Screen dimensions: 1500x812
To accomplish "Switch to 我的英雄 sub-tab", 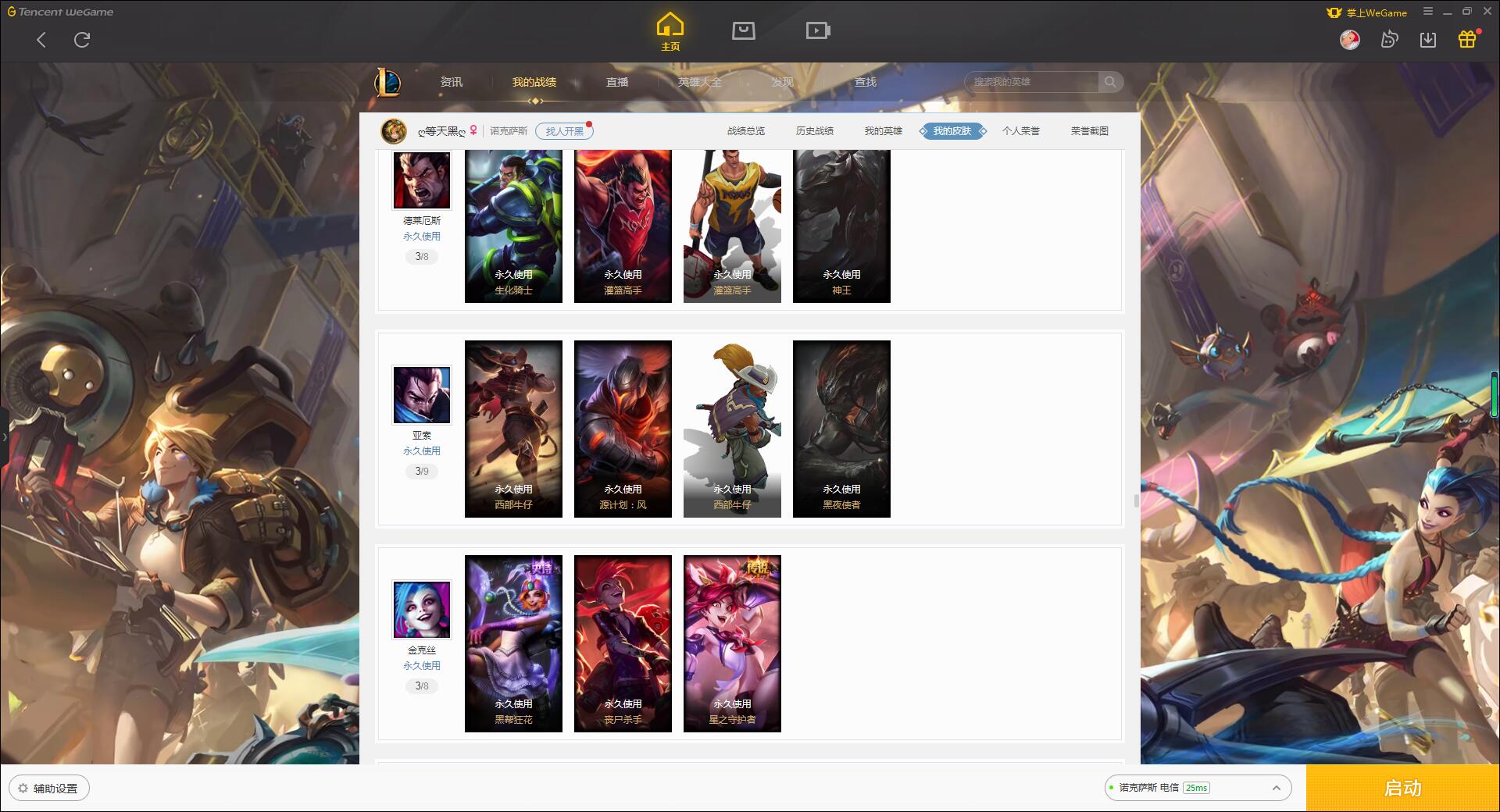I will pos(884,131).
